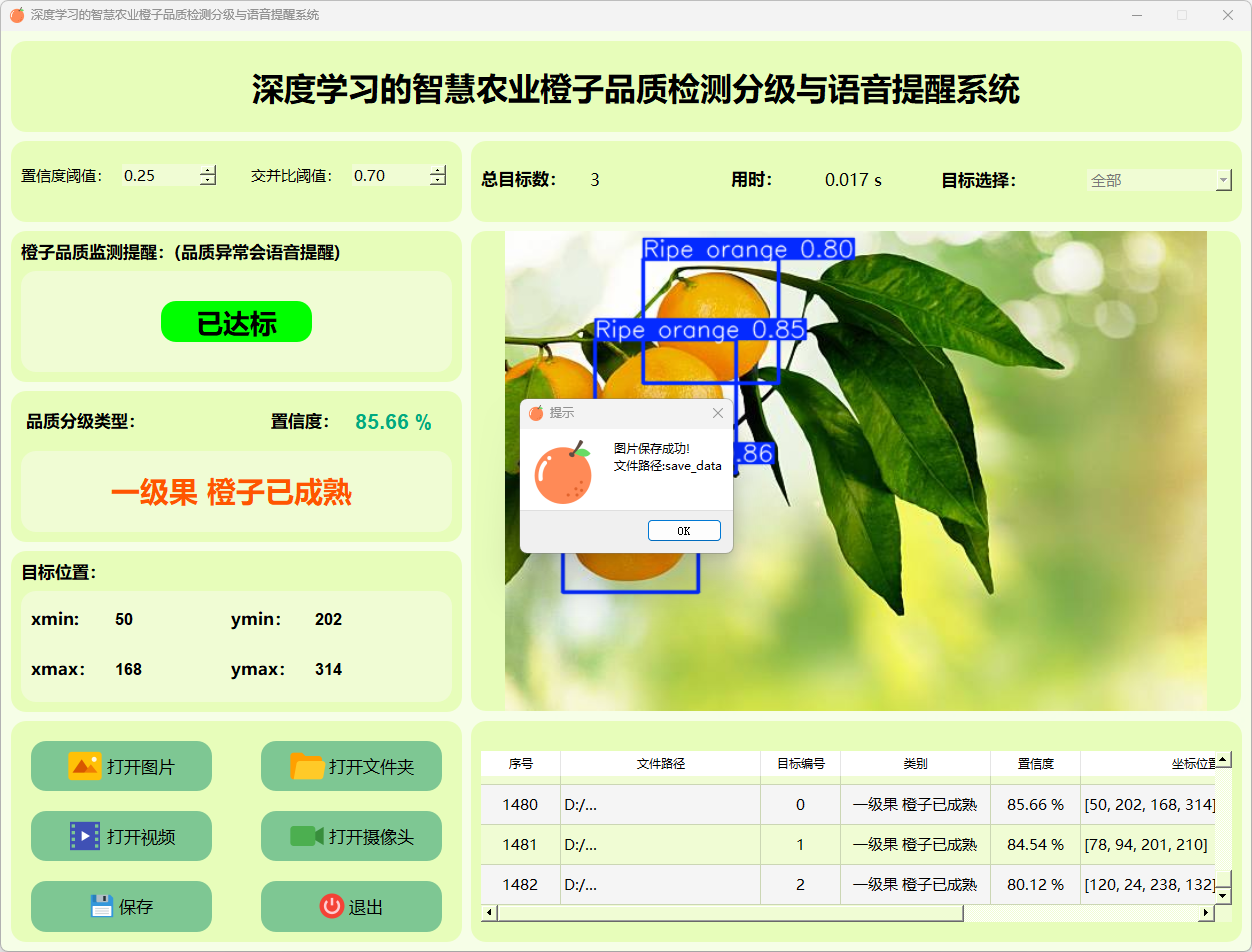Click the Ripe orange 0.85 detection label
Screen dimensions: 1252x952
point(700,329)
